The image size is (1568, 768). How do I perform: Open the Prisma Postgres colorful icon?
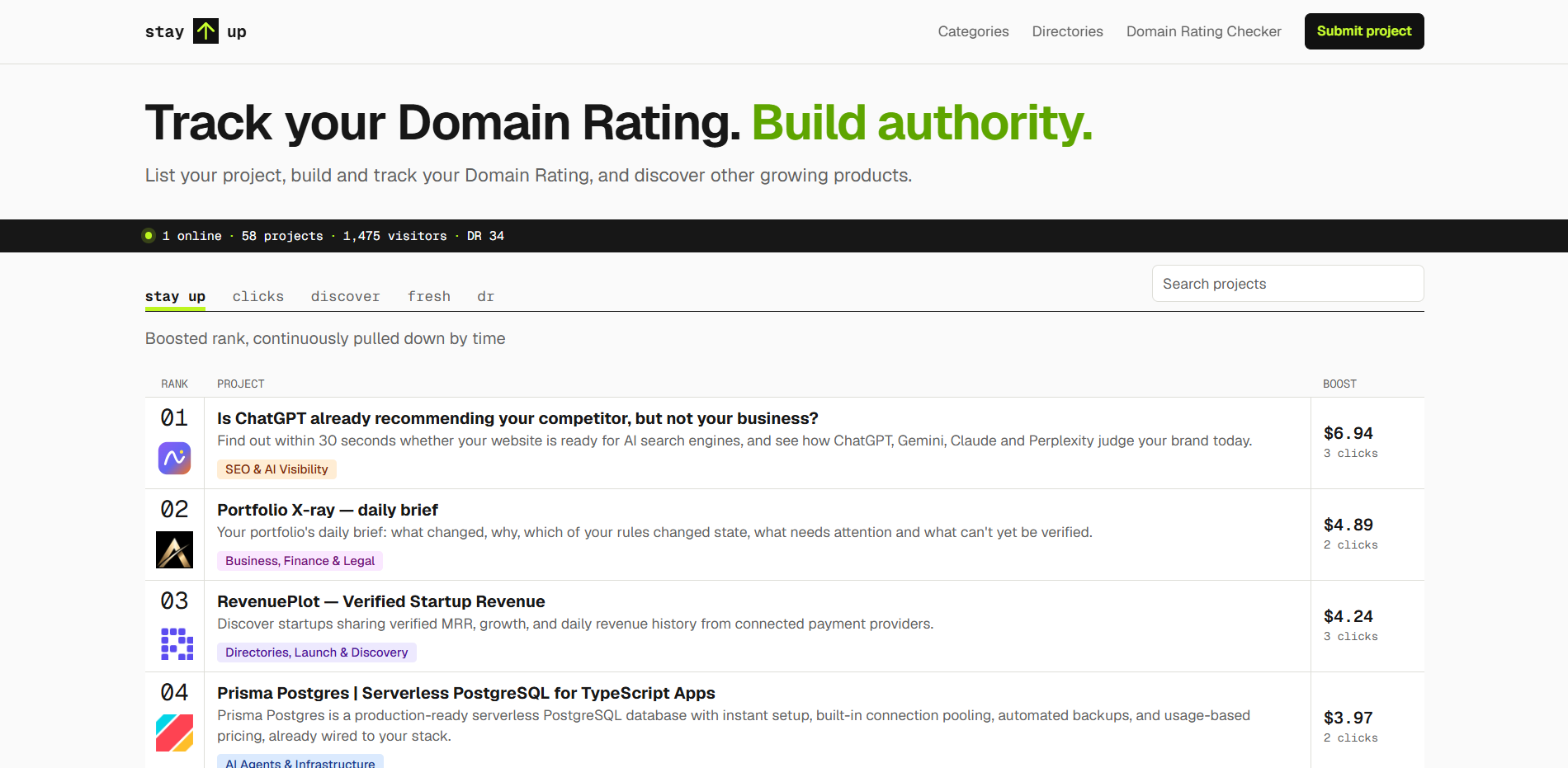174,733
